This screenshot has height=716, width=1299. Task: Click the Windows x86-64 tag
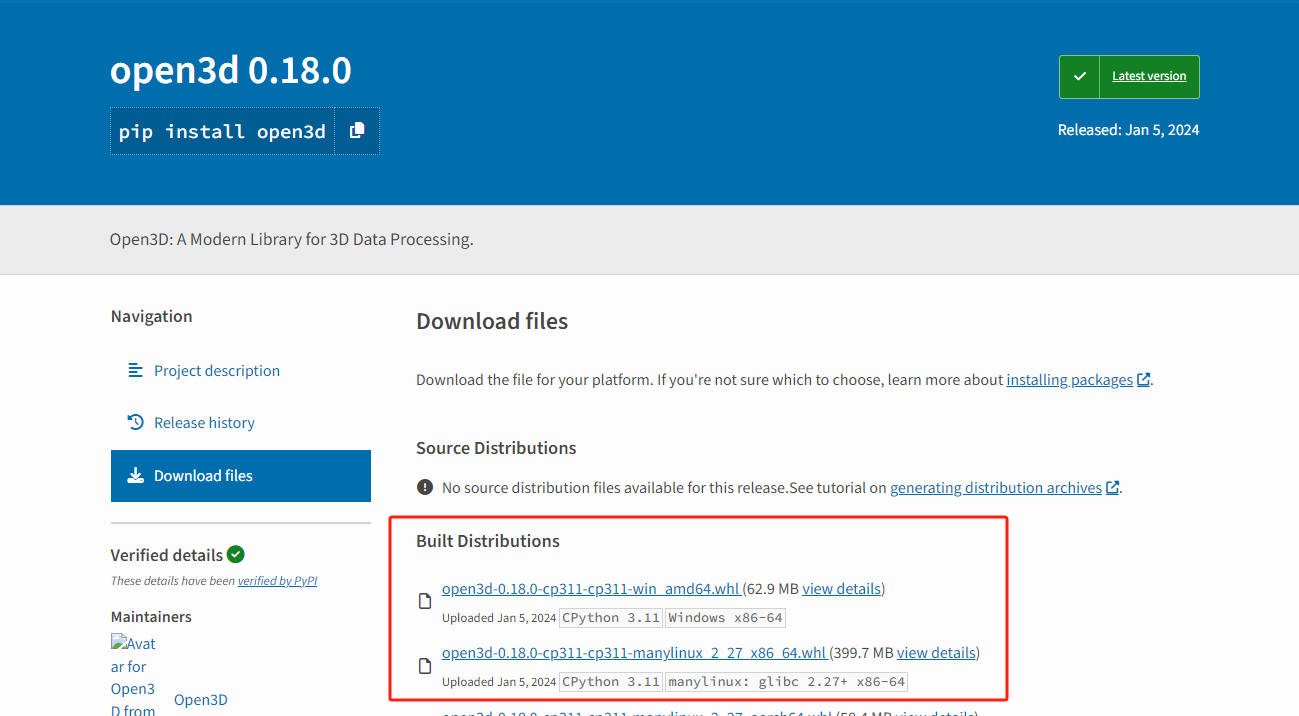coord(725,617)
